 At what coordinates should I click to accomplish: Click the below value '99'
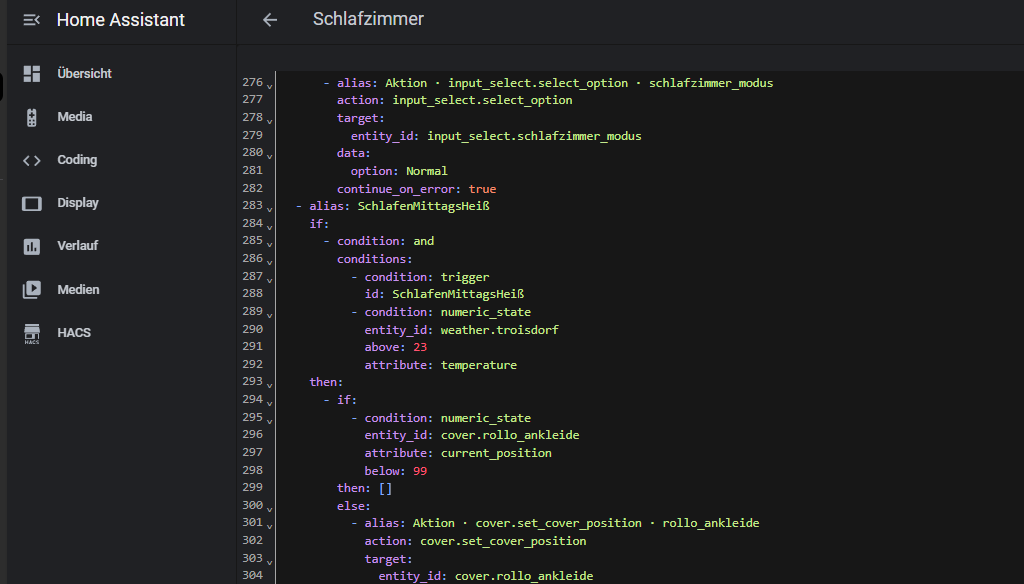click(x=420, y=471)
